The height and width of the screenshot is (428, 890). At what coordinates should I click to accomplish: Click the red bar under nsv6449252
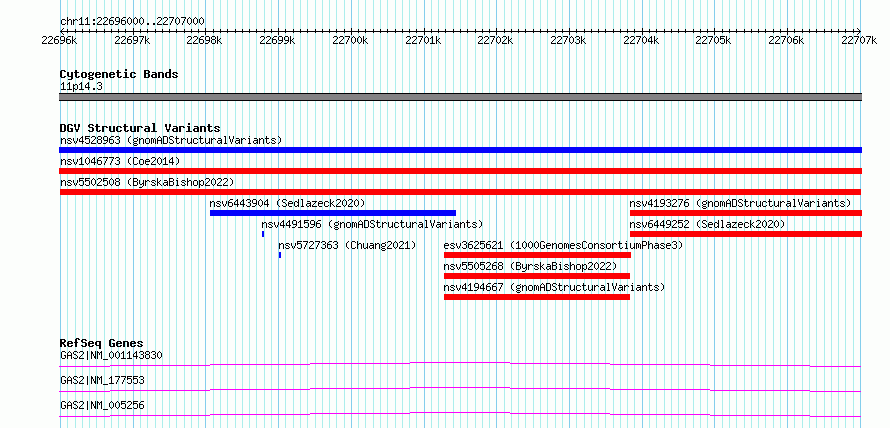click(x=746, y=234)
